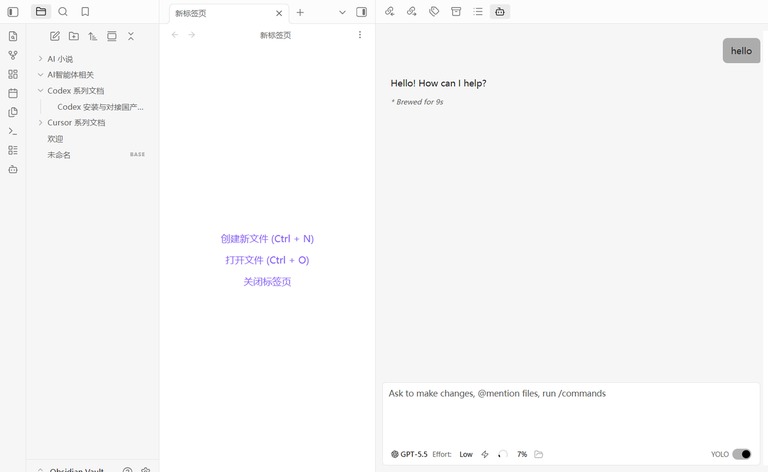Image resolution: width=768 pixels, height=472 pixels.
Task: Click the Hello! How can I help? reply
Action: pyautogui.click(x=438, y=83)
